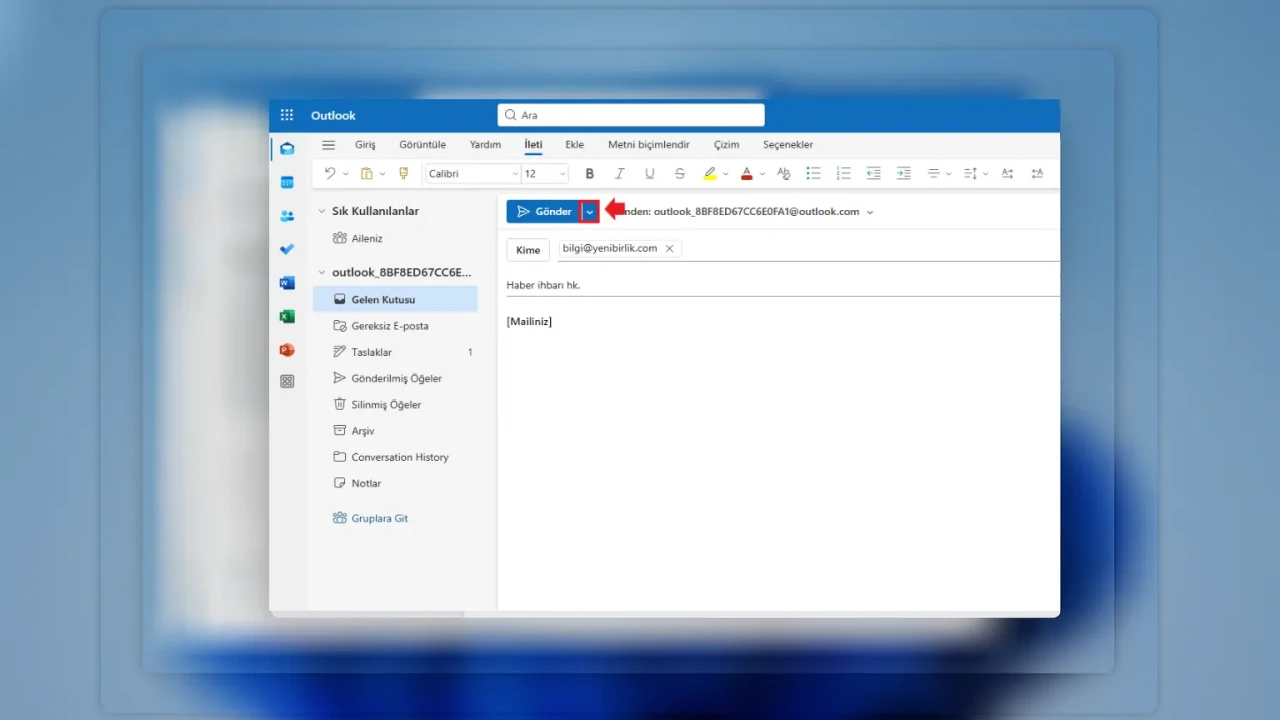1280x720 pixels.
Task: Open the Send options dropdown arrow
Action: click(x=590, y=212)
